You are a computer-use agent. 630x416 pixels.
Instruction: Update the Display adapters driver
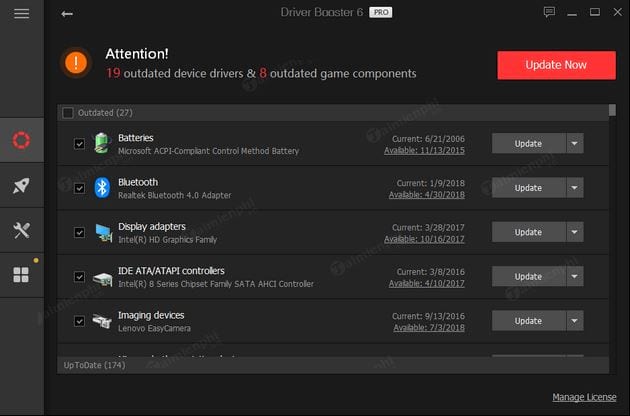coord(529,232)
